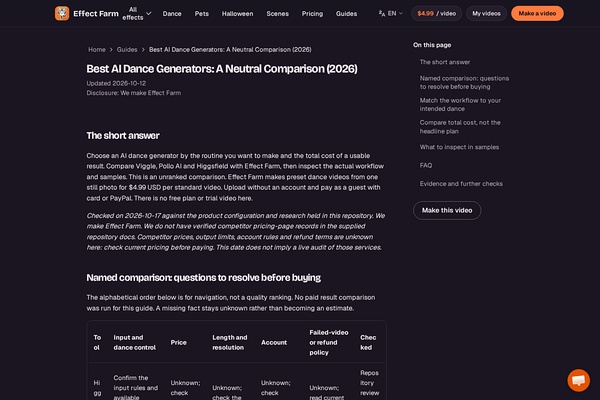The height and width of the screenshot is (400, 600).
Task: Click the $4.99 / video pill
Action: point(436,13)
